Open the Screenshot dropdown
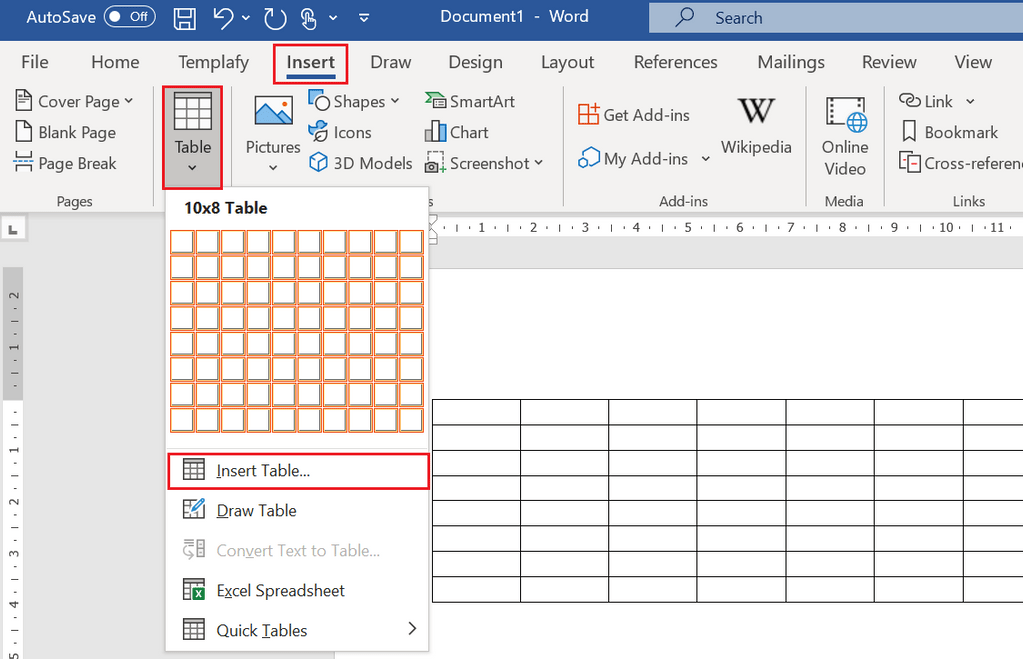The width and height of the screenshot is (1023, 659). (x=538, y=163)
